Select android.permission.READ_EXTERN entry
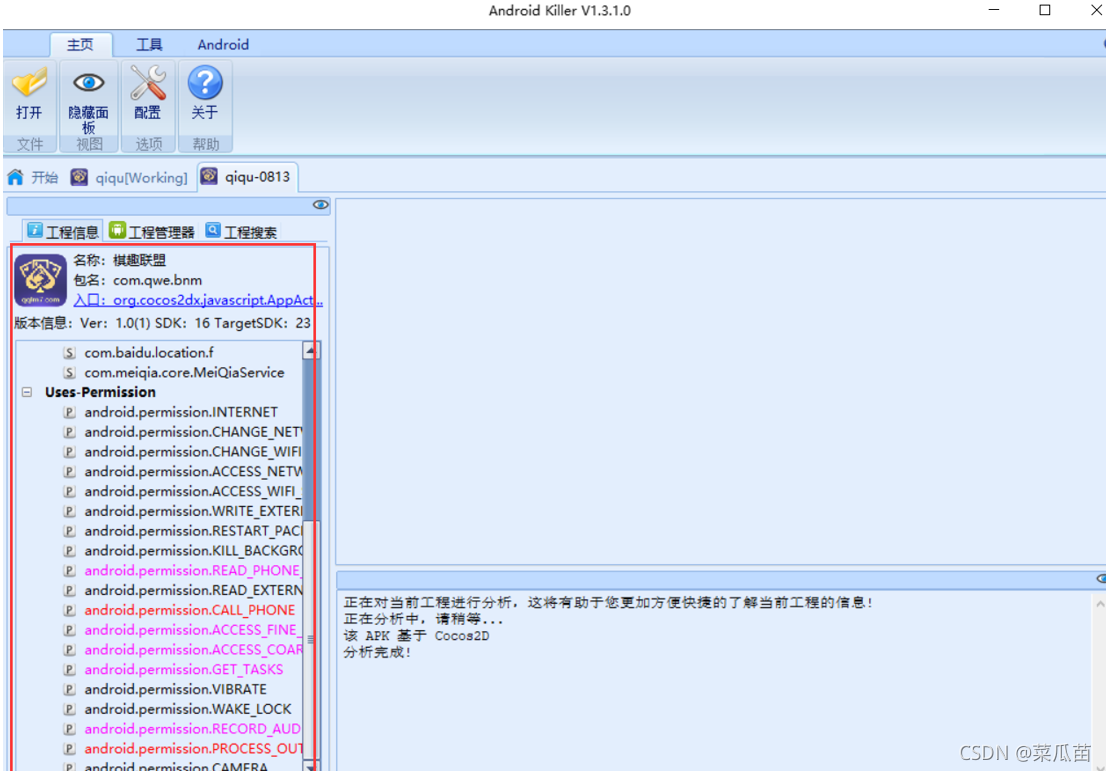The height and width of the screenshot is (771, 1106). click(x=193, y=589)
